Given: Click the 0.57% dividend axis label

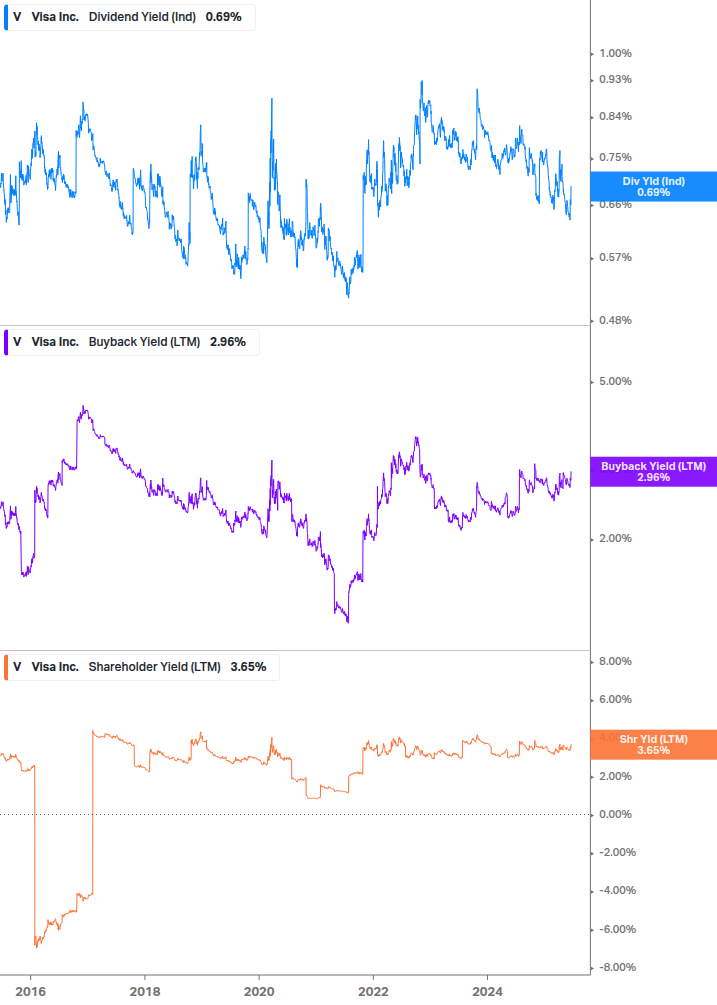Looking at the screenshot, I should [615, 258].
